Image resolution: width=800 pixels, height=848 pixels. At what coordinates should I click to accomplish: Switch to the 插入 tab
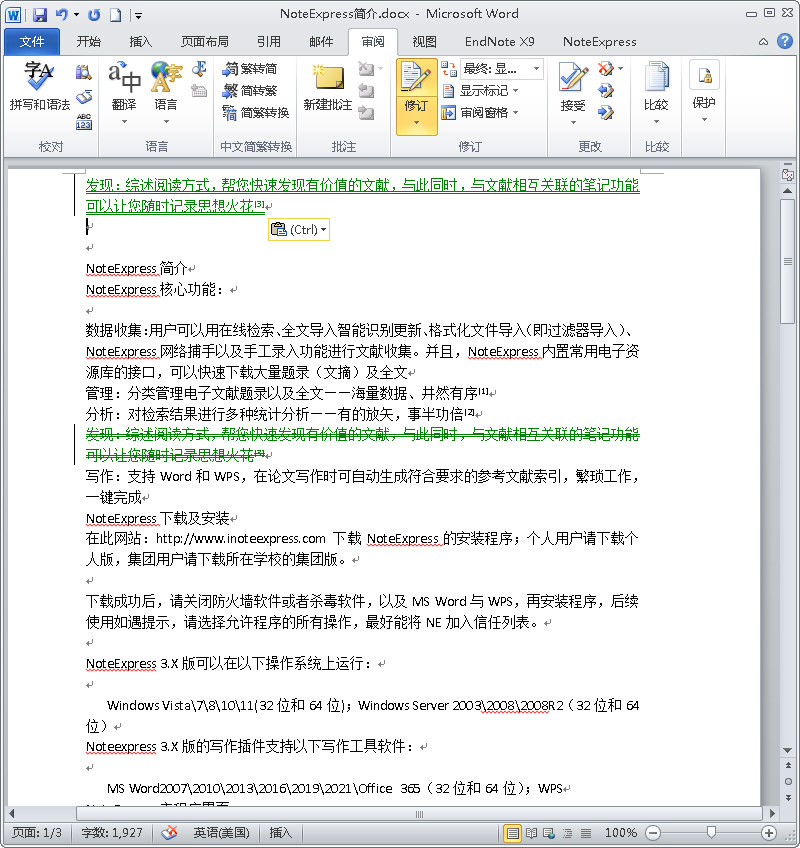coord(141,42)
